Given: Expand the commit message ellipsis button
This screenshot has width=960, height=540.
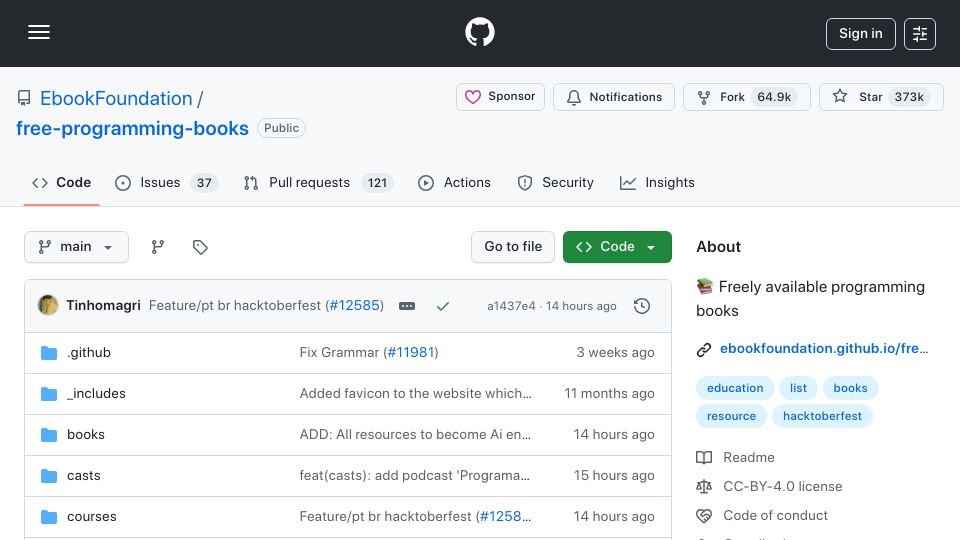Looking at the screenshot, I should pyautogui.click(x=407, y=306).
